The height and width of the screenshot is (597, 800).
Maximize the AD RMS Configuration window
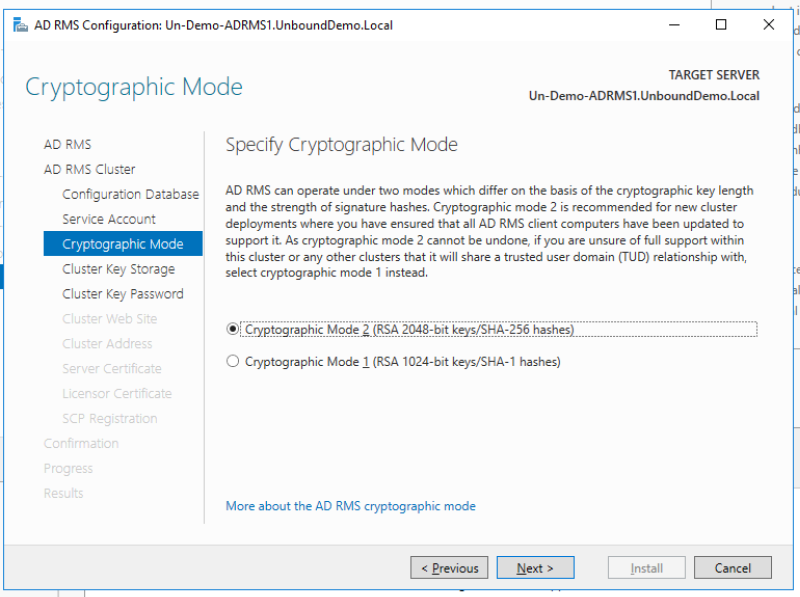point(721,24)
